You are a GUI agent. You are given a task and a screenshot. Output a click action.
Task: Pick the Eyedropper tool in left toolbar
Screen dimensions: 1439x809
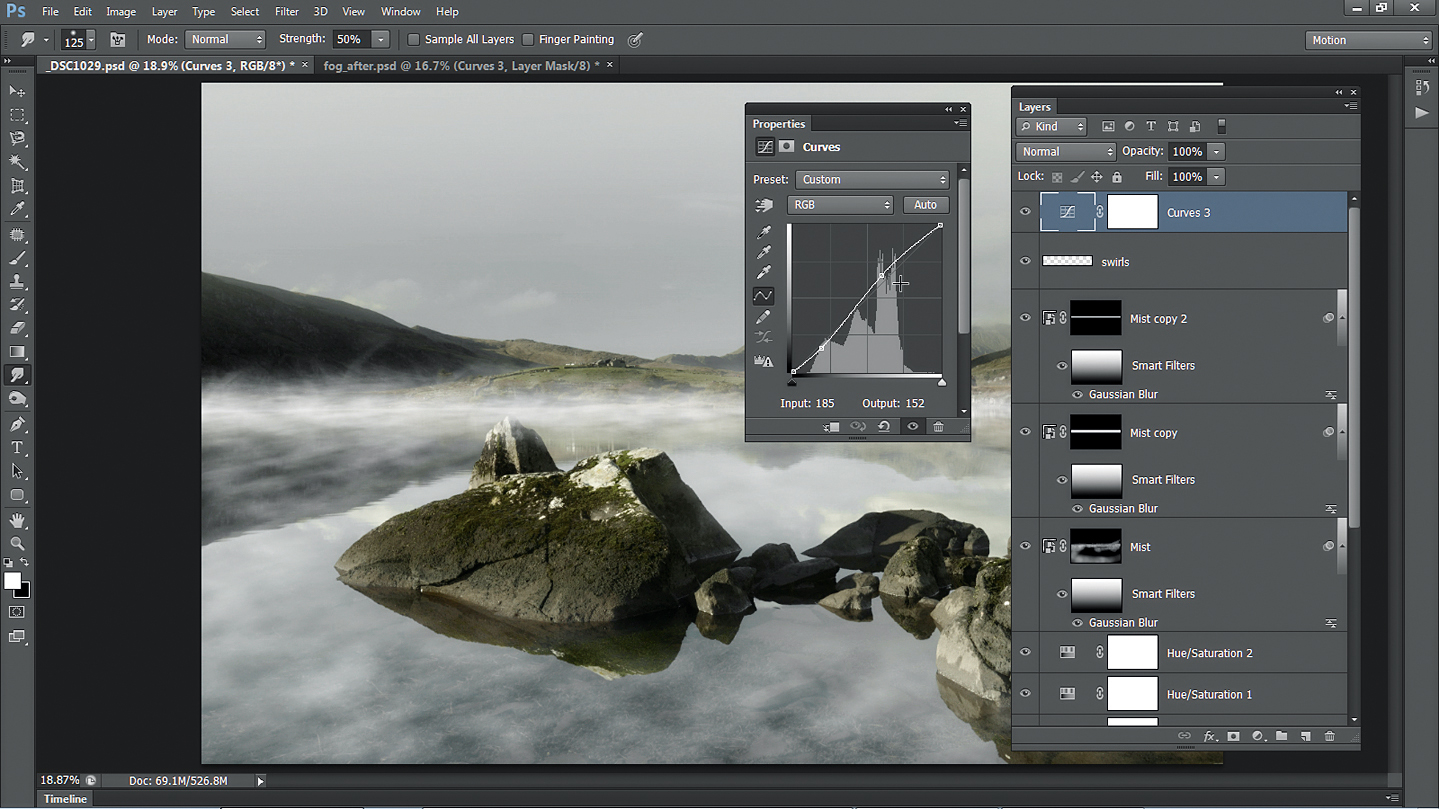(x=17, y=210)
